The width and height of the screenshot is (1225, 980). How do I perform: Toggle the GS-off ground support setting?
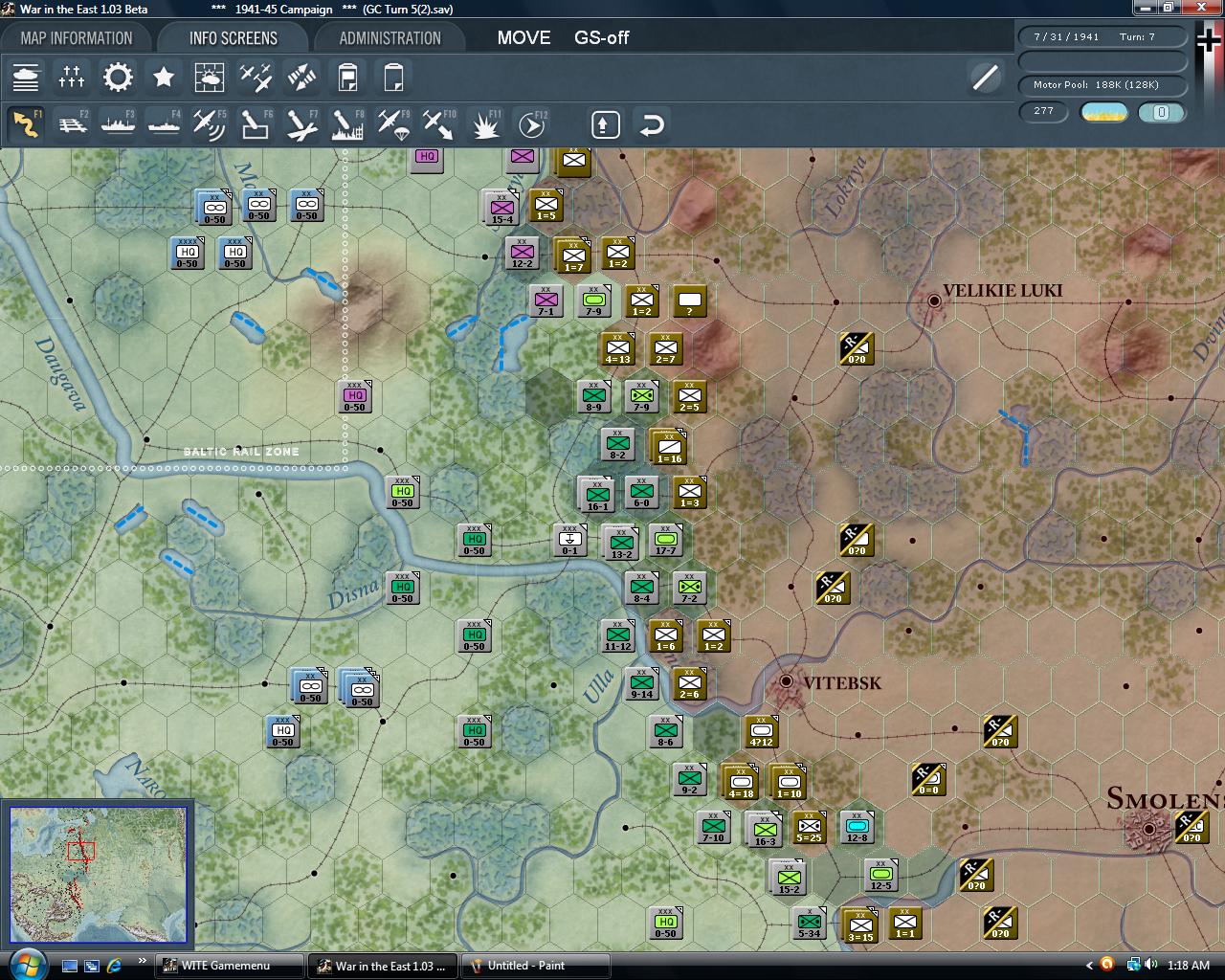[601, 38]
